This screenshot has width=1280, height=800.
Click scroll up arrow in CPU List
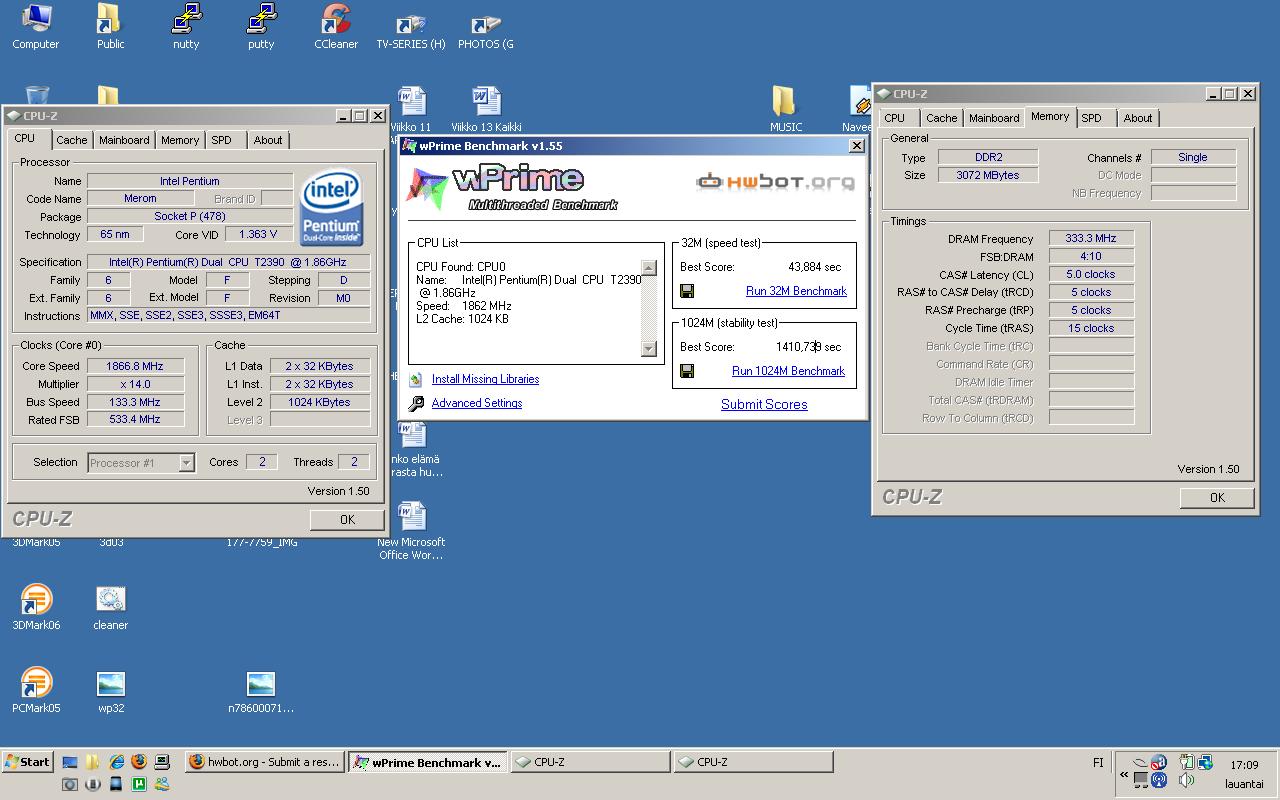coord(648,267)
